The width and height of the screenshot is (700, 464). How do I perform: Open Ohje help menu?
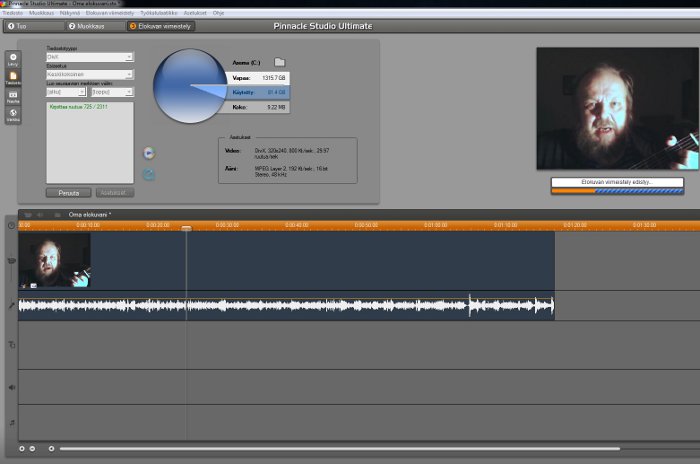point(218,13)
